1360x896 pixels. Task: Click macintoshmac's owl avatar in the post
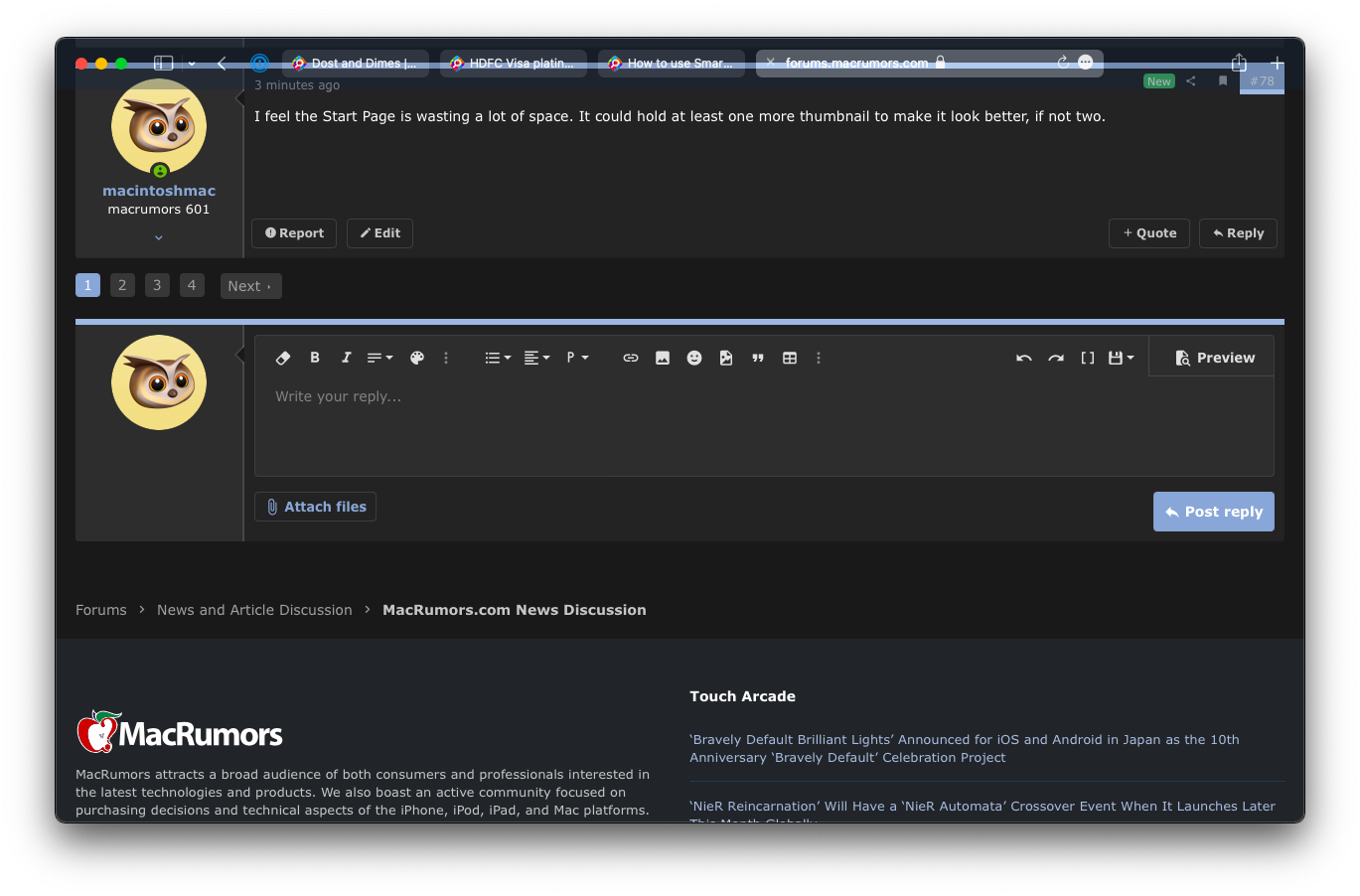(x=159, y=127)
